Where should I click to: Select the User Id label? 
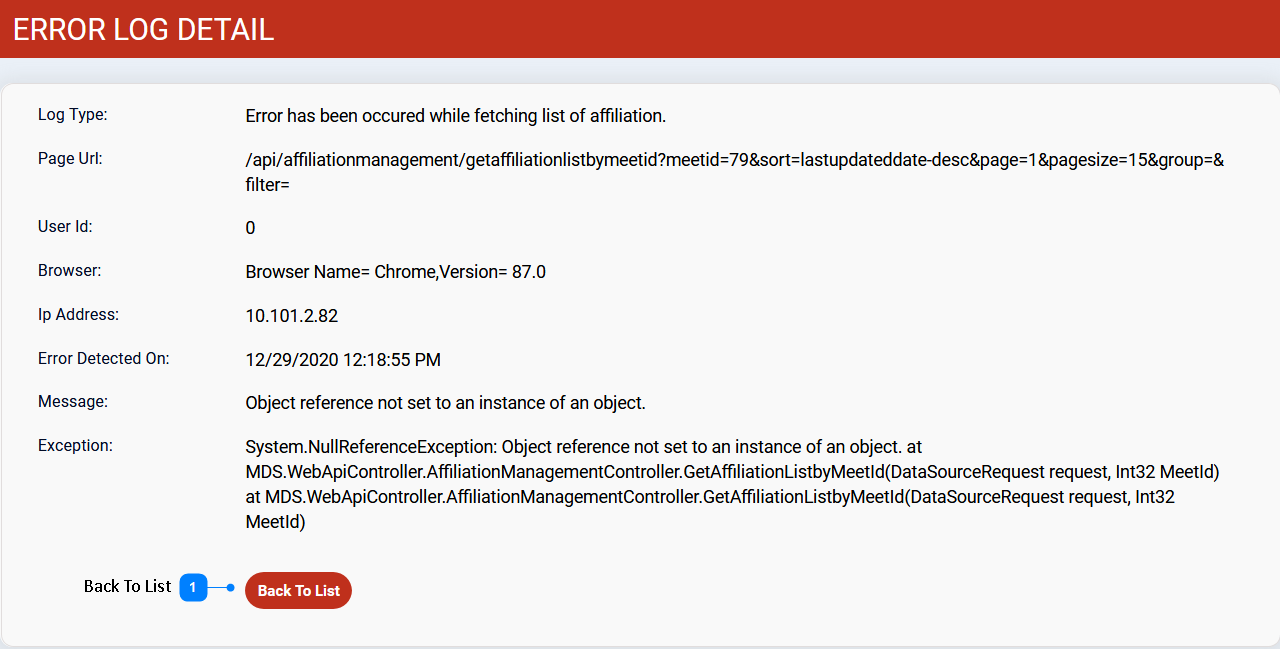click(x=65, y=226)
